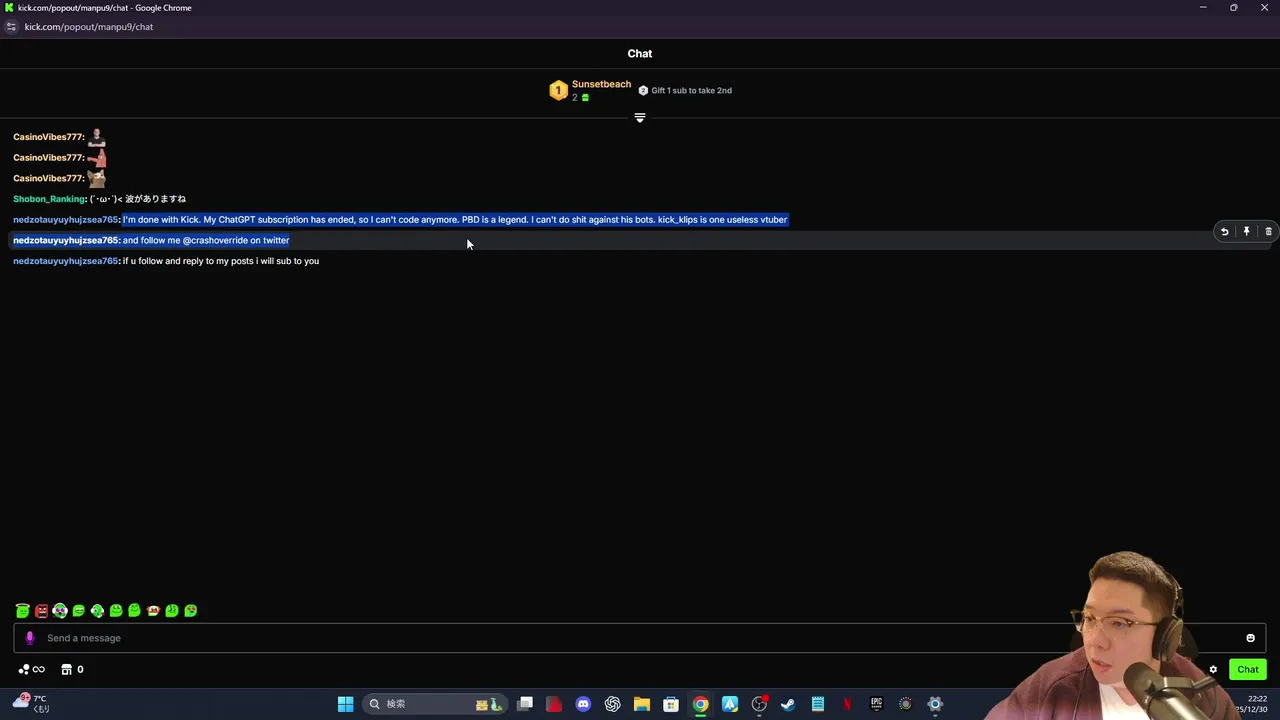Click the 'I'm done with Kick' message text

(x=455, y=220)
